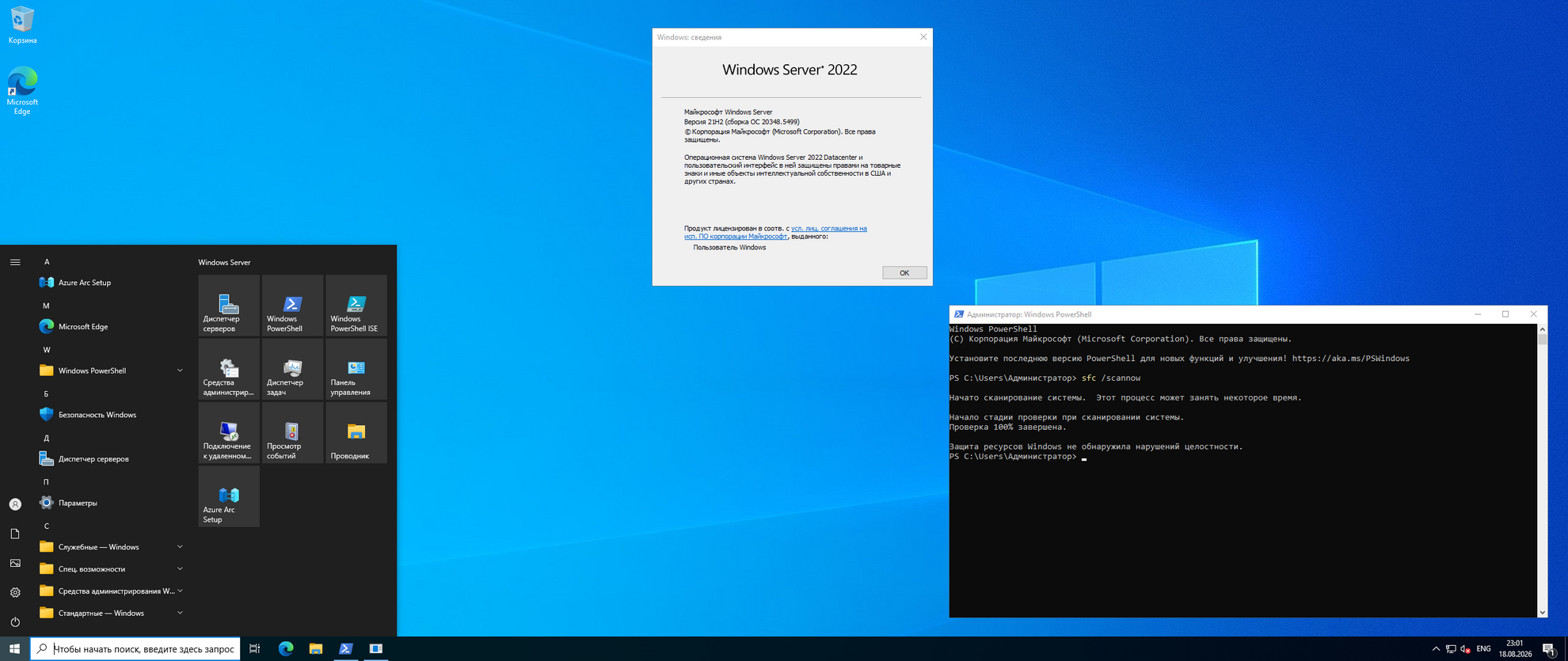Open the taskbar clock and date
1568x661 pixels.
[x=1515, y=649]
